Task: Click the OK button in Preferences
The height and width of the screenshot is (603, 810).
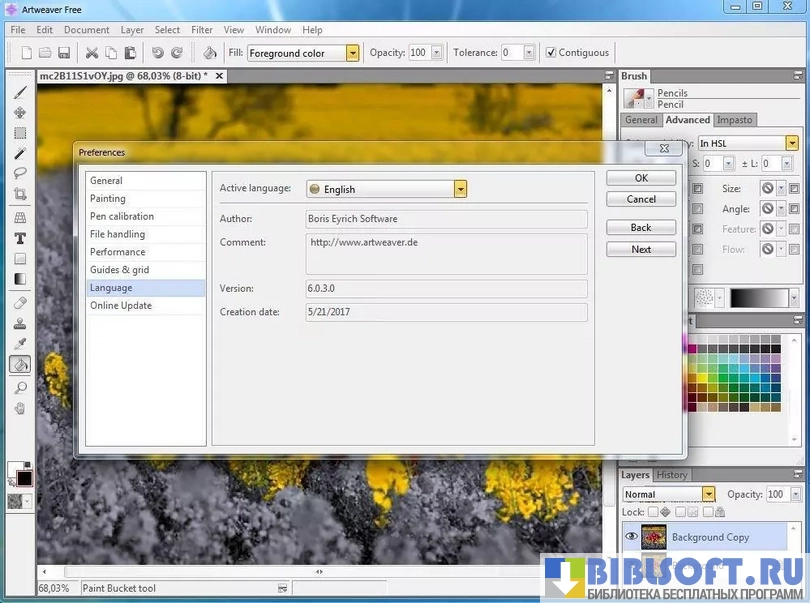Action: pyautogui.click(x=641, y=178)
